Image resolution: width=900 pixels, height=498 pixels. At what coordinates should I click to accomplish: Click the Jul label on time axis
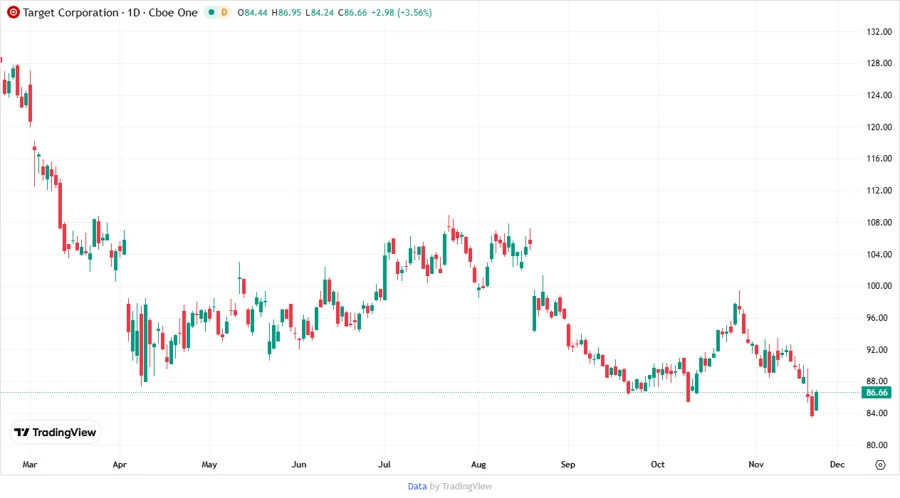(385, 464)
